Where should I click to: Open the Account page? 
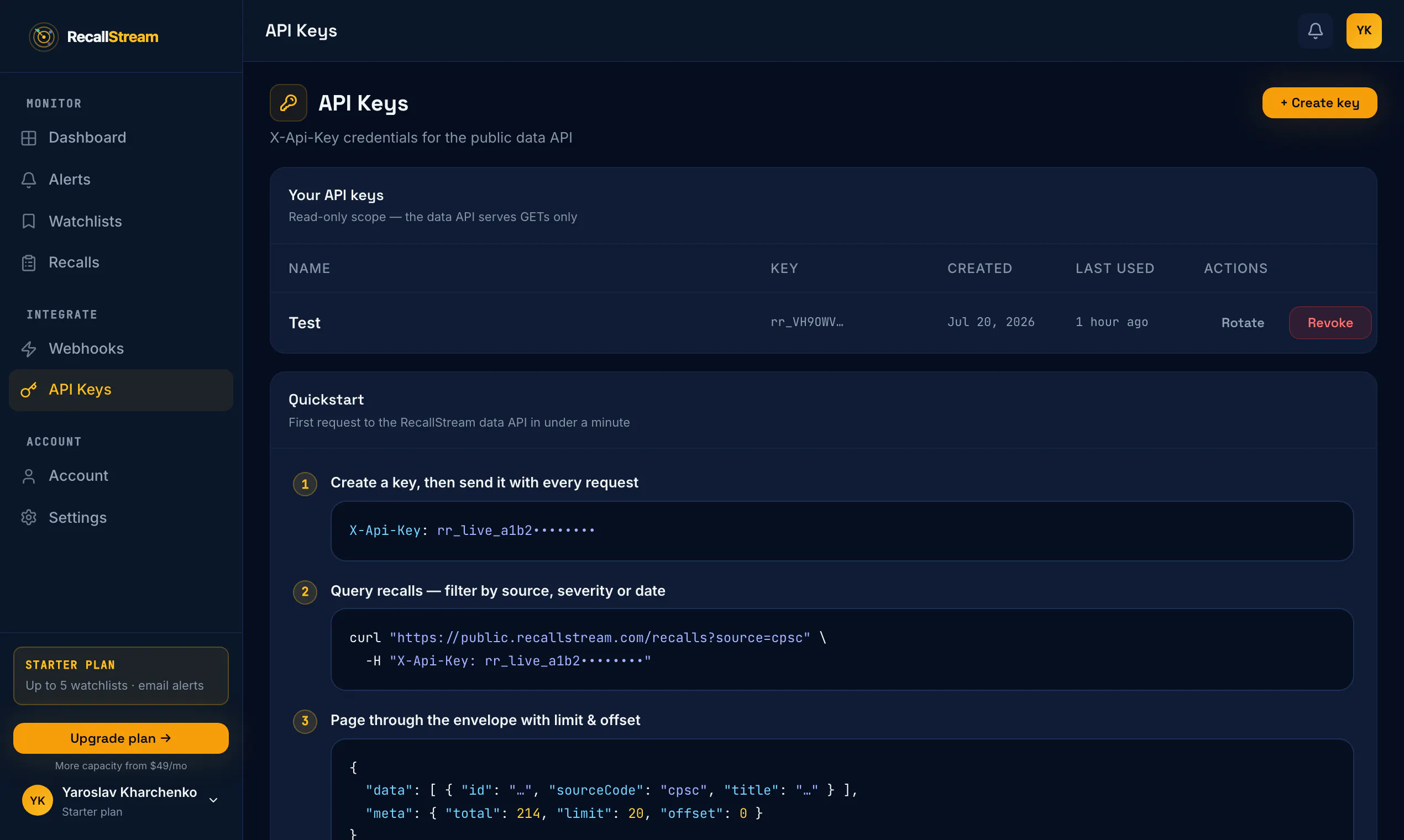coord(121,476)
